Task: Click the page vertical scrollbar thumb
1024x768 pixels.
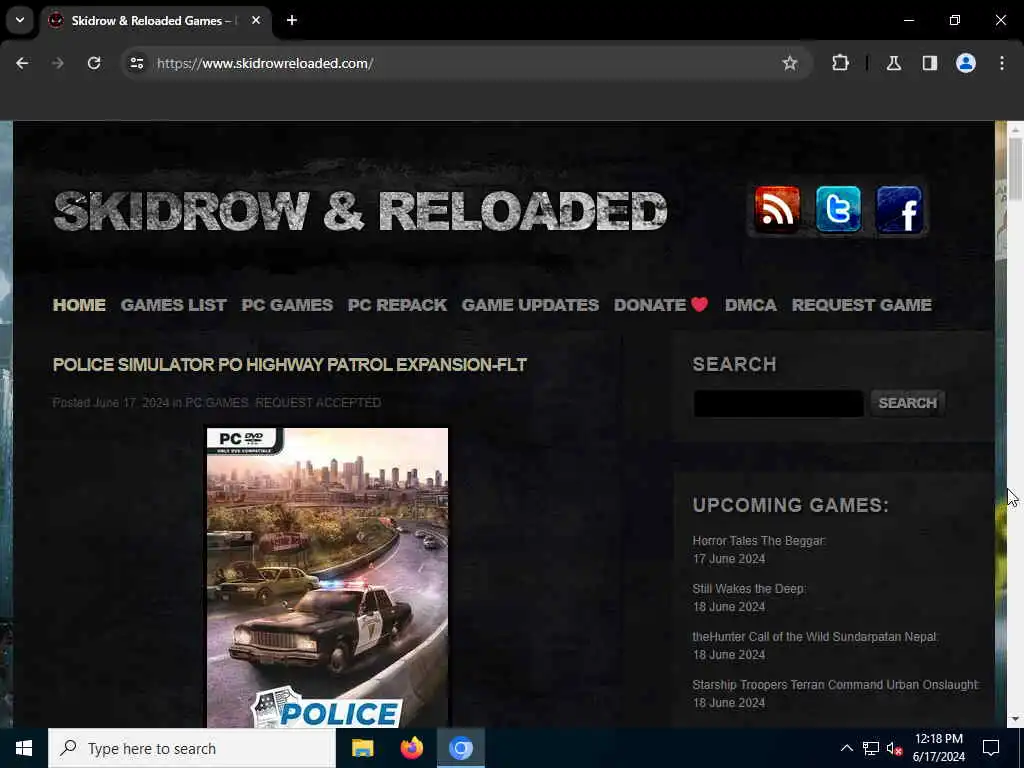Action: tap(1015, 168)
